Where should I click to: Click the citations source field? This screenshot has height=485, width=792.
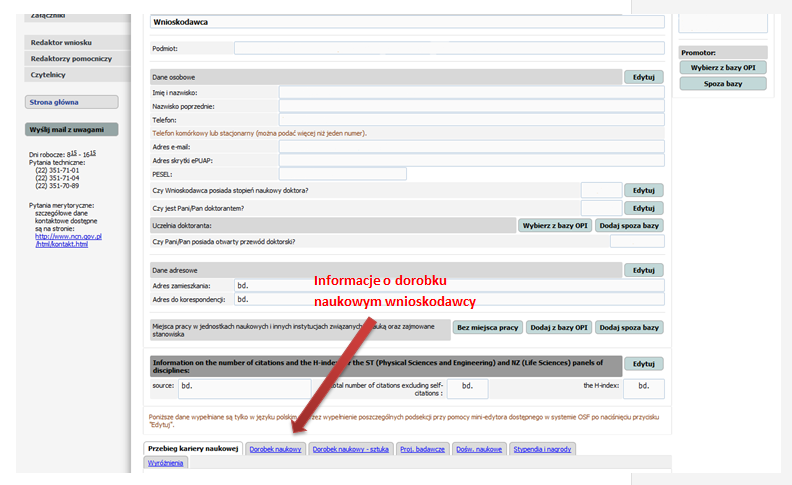click(244, 389)
